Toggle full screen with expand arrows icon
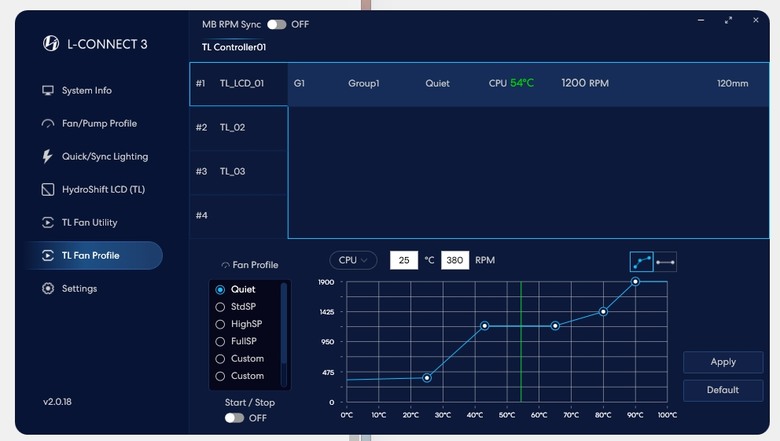 click(x=728, y=20)
